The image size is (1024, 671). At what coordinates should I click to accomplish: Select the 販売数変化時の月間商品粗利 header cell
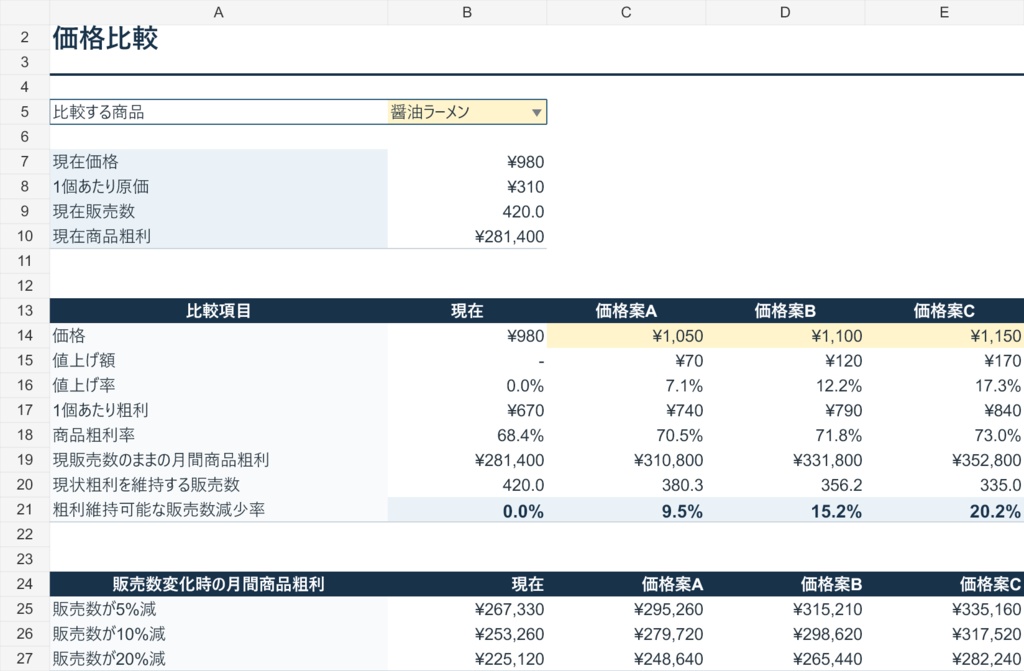pyautogui.click(x=219, y=583)
